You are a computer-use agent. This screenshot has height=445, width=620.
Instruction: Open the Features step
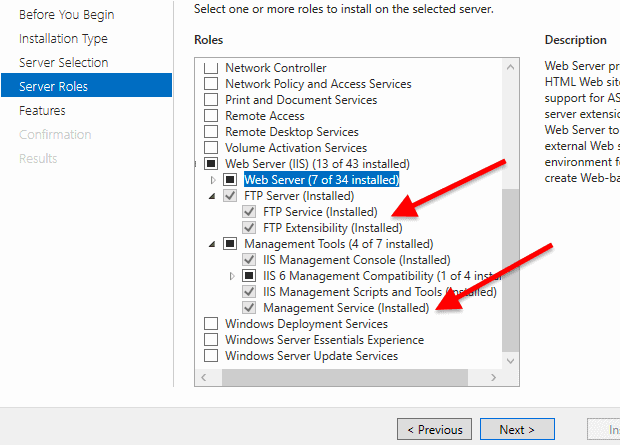[x=42, y=110]
